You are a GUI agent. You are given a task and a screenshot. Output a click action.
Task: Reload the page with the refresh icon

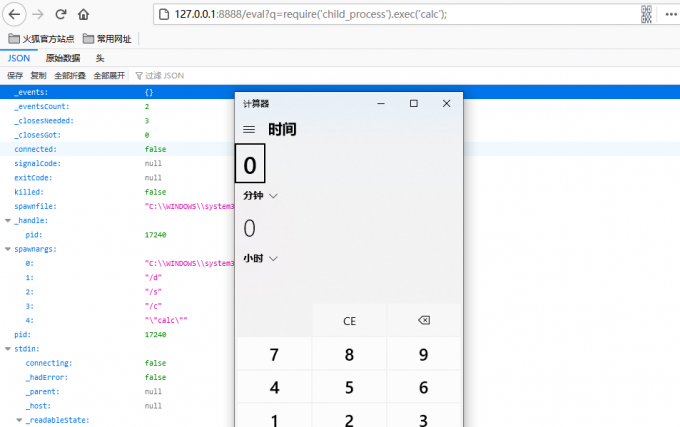point(61,14)
